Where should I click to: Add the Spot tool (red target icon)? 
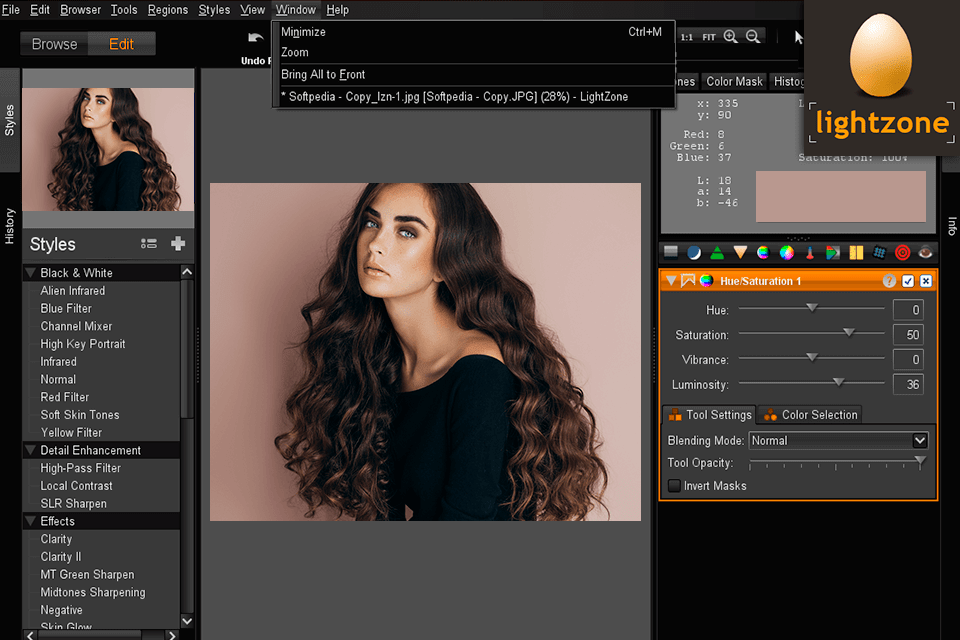tap(903, 253)
